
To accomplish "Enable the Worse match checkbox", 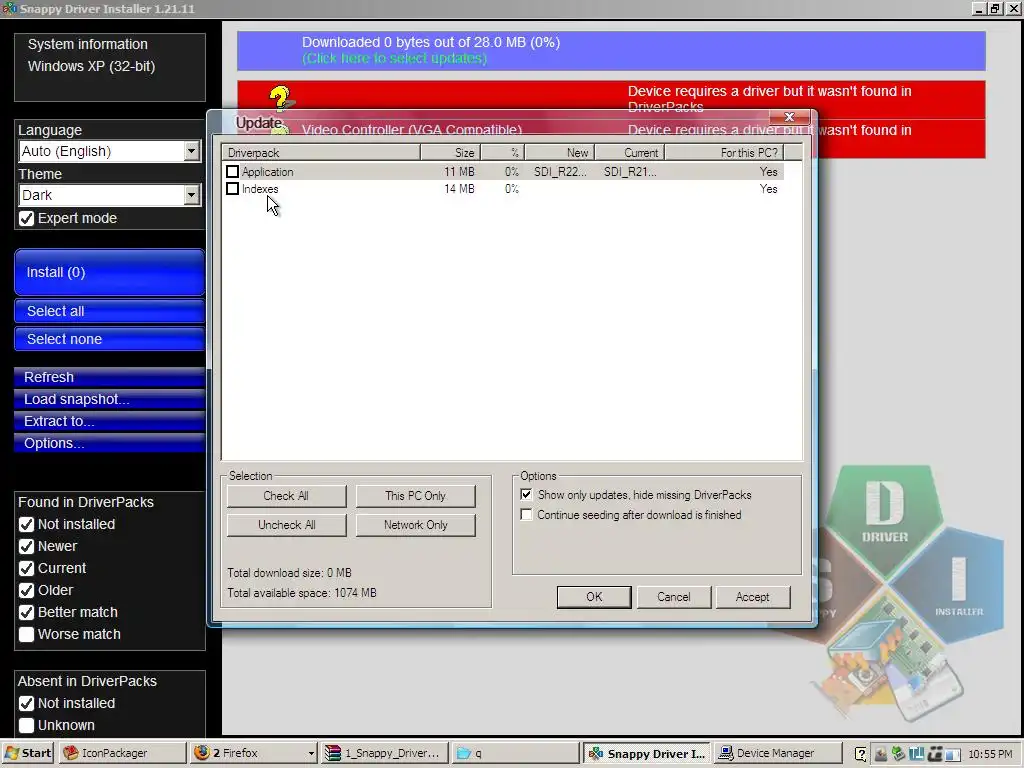I will click(26, 634).
